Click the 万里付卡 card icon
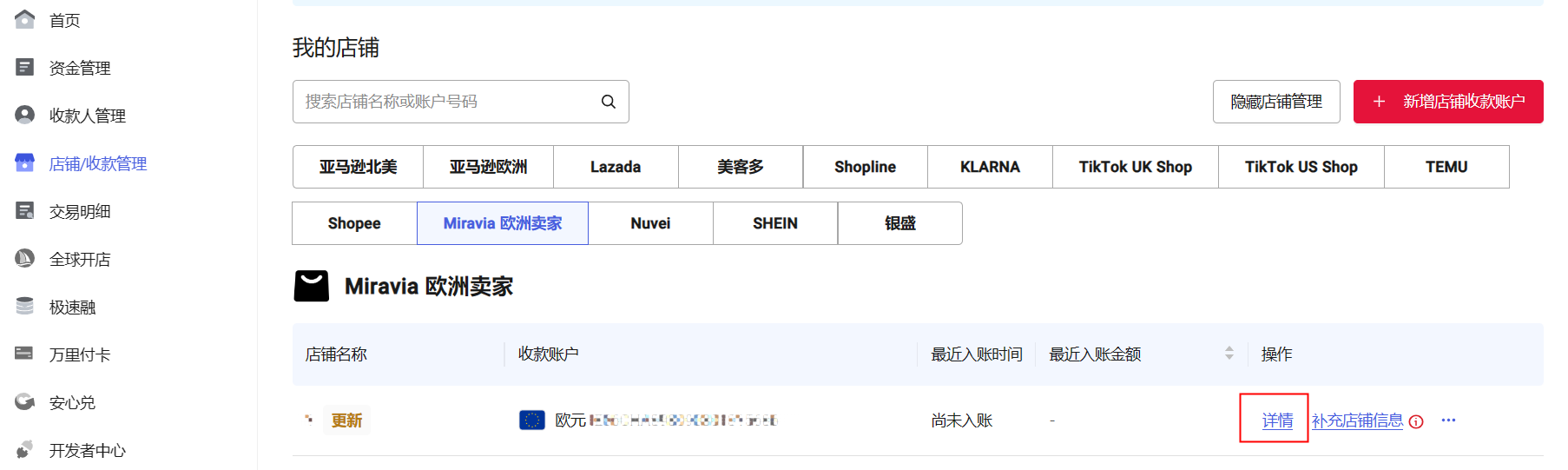The width and height of the screenshot is (1568, 470). (25, 354)
